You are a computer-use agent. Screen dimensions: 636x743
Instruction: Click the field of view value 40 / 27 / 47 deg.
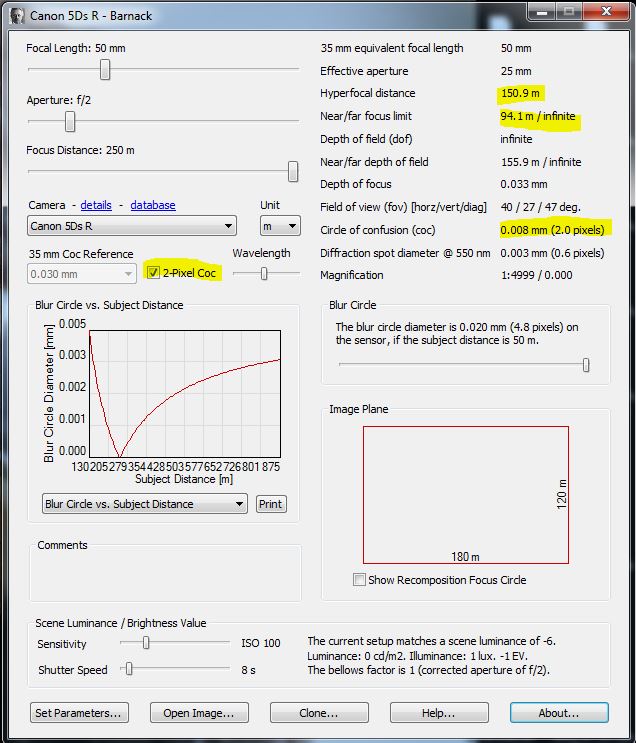point(541,207)
